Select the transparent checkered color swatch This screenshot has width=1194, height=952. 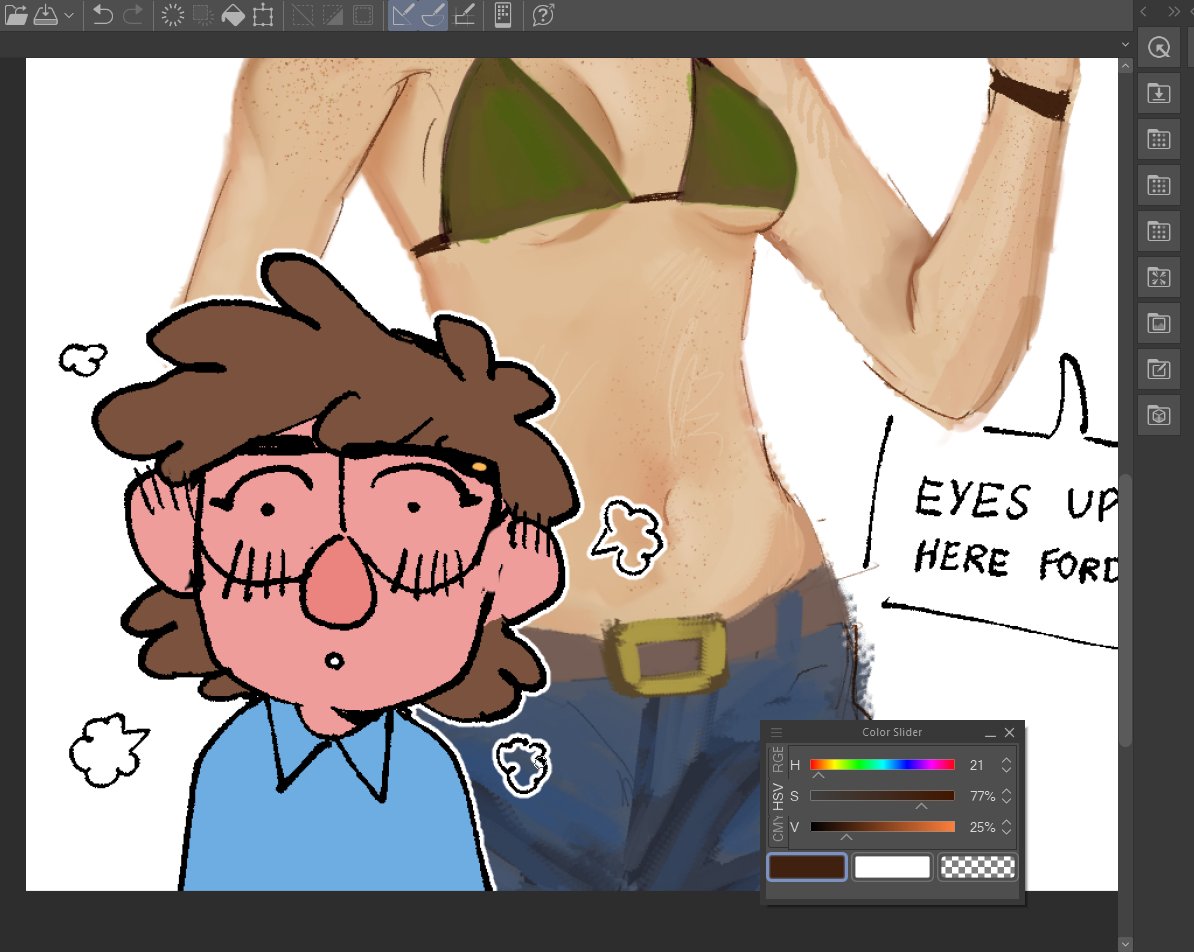click(979, 867)
